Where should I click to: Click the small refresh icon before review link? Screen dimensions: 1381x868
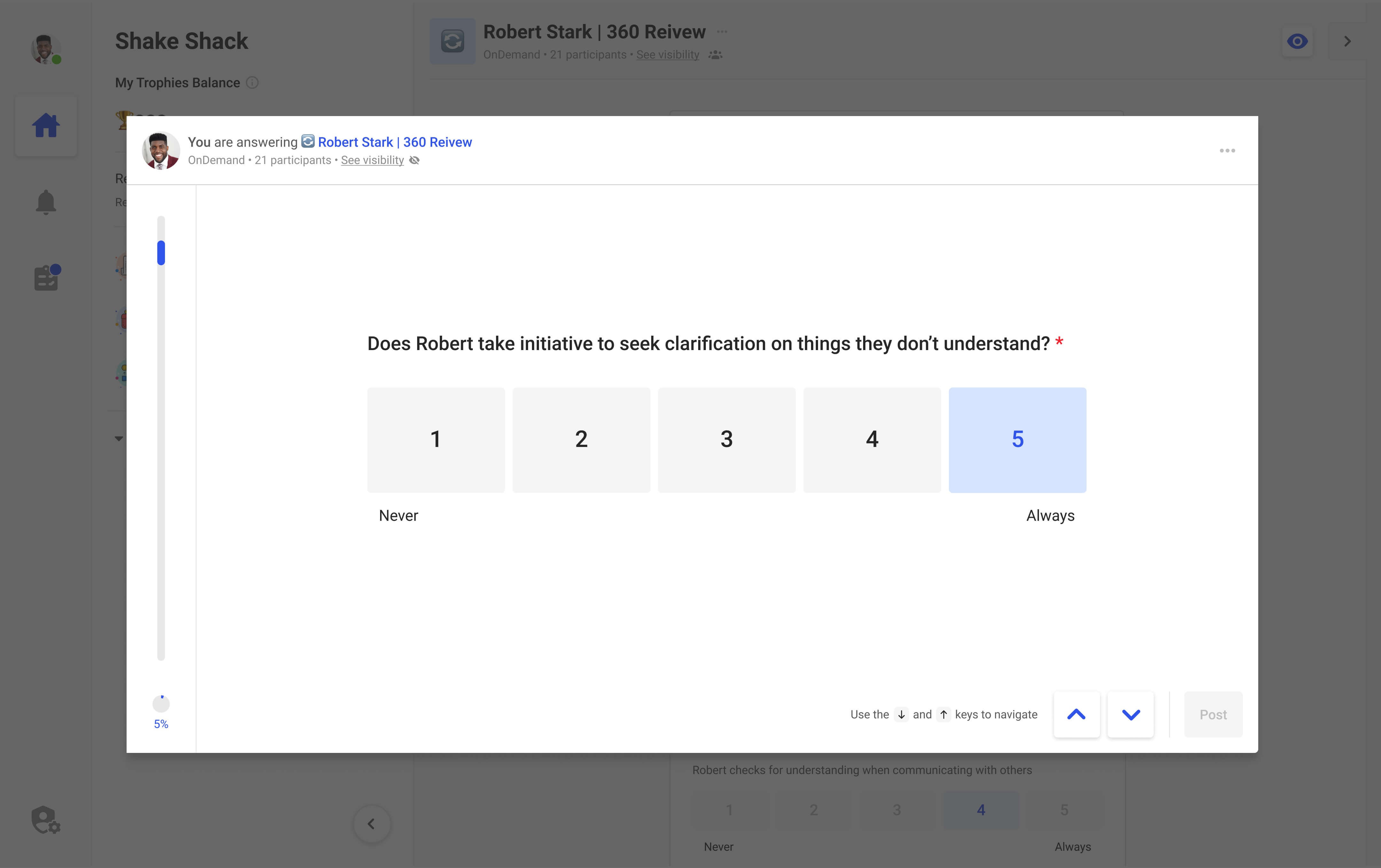point(308,141)
